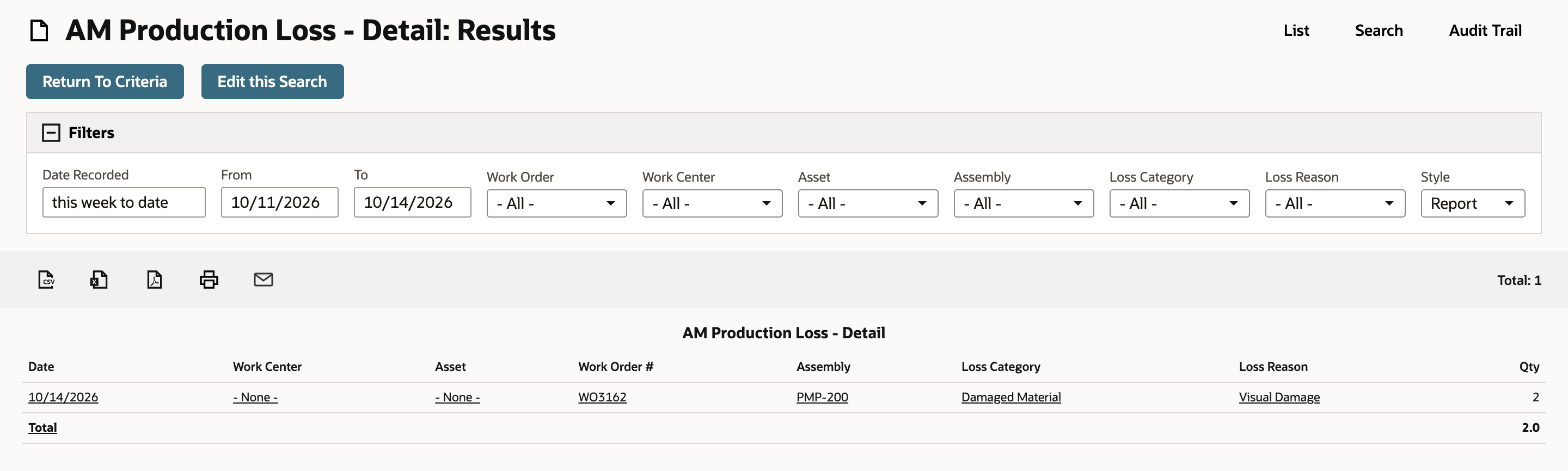Click the Asset - None - link
1568x471 pixels.
click(457, 397)
